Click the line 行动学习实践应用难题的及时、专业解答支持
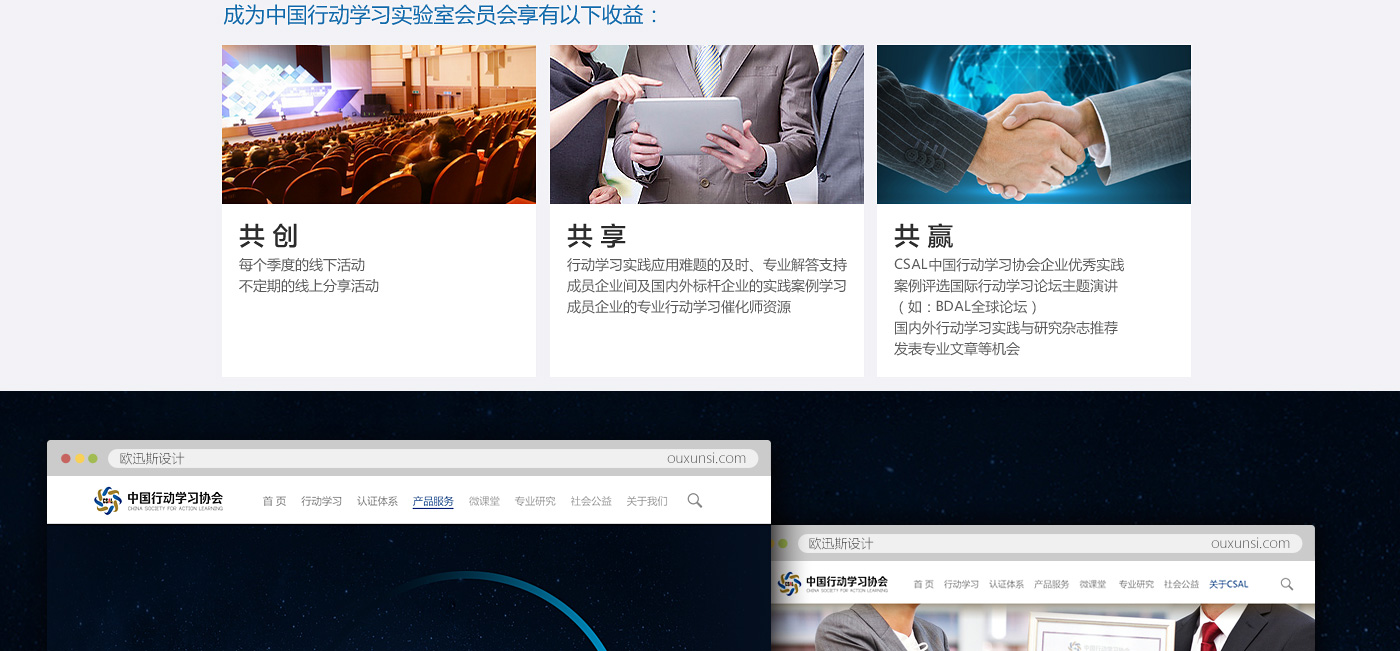 (707, 265)
